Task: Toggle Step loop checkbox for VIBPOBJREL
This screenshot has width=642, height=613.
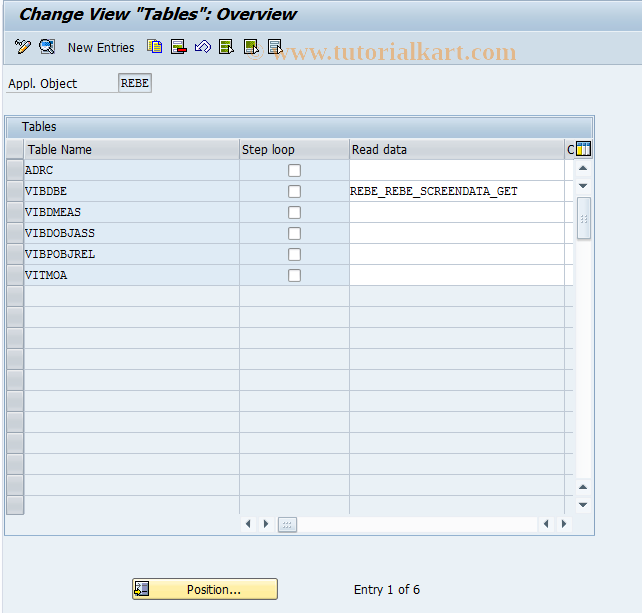Action: [294, 254]
